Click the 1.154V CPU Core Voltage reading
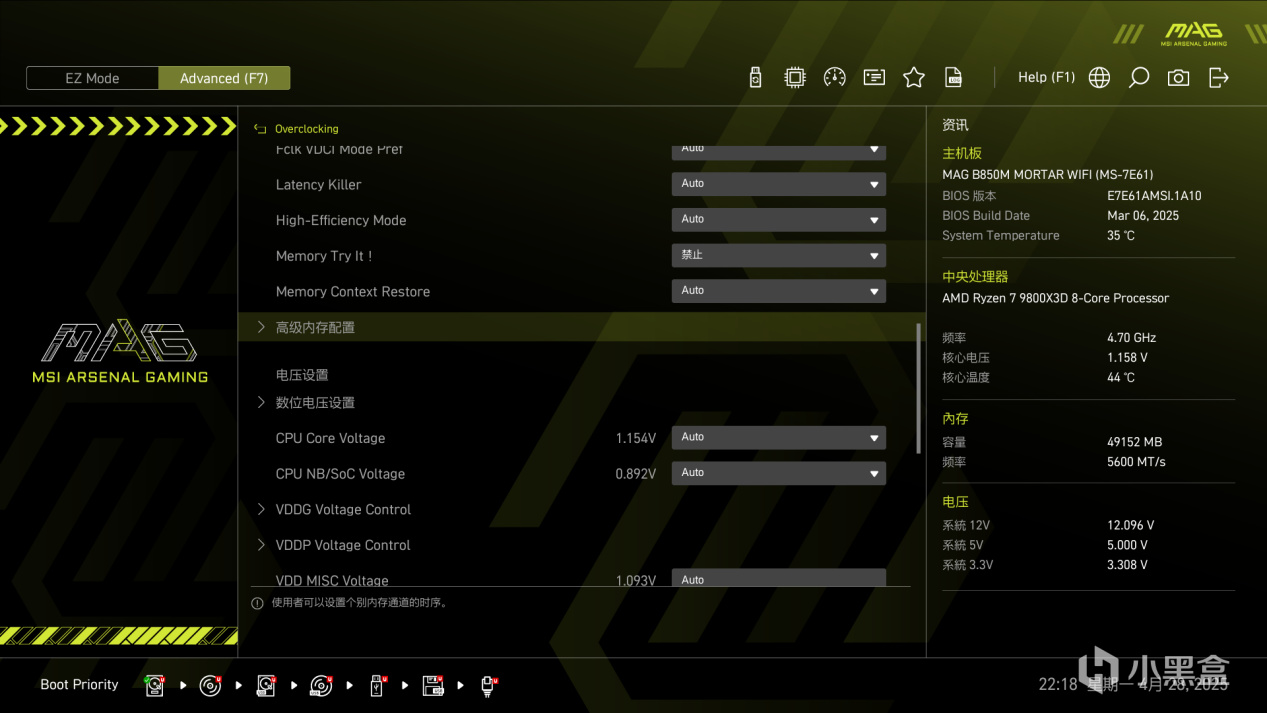 click(636, 438)
